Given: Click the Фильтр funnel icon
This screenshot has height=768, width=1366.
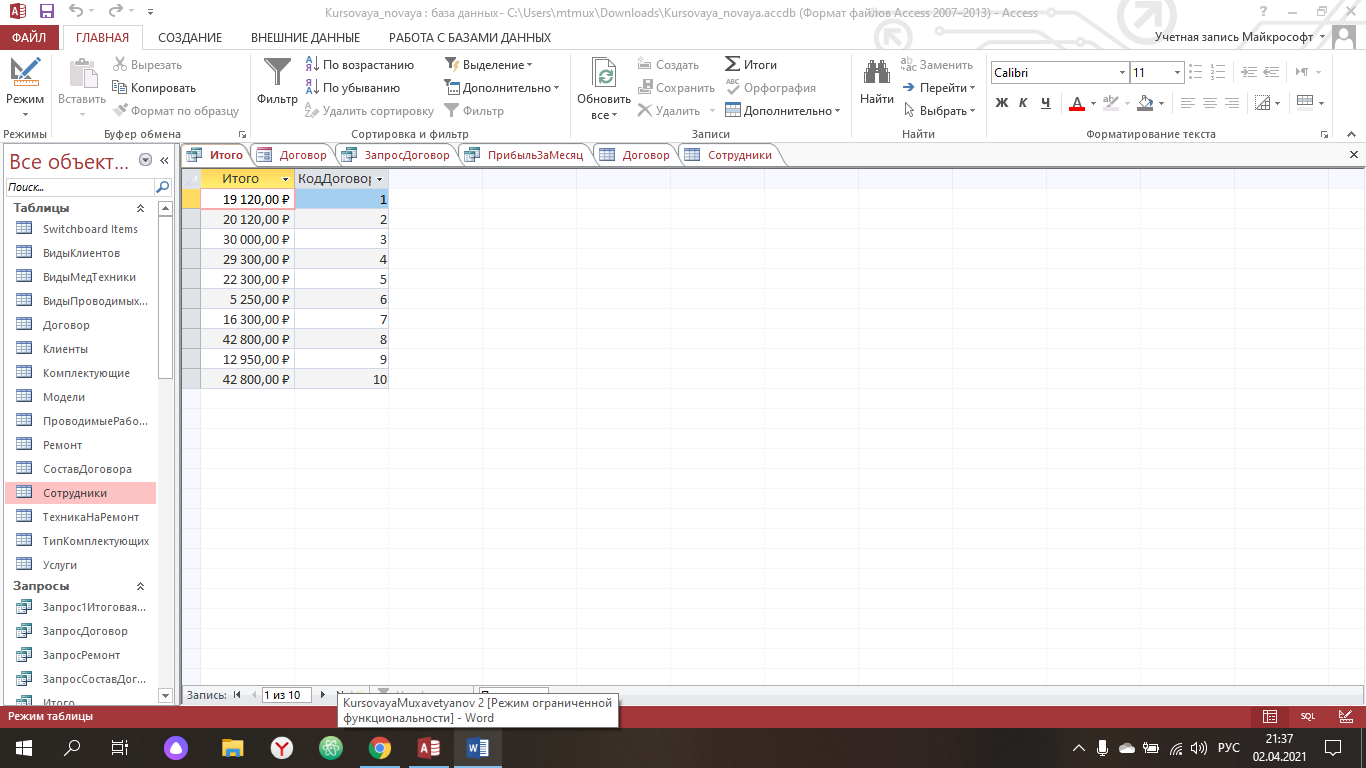Looking at the screenshot, I should (277, 73).
